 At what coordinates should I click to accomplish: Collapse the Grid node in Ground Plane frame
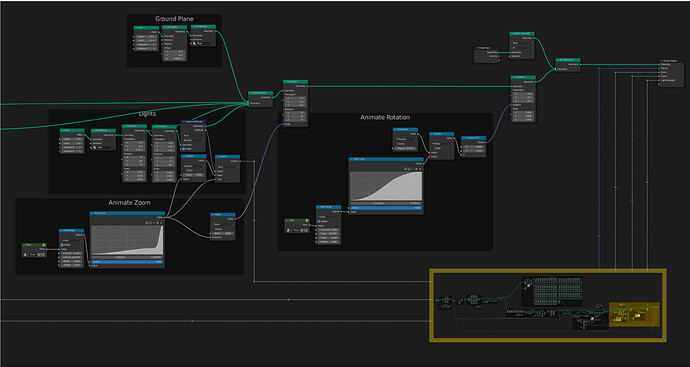[136, 28]
